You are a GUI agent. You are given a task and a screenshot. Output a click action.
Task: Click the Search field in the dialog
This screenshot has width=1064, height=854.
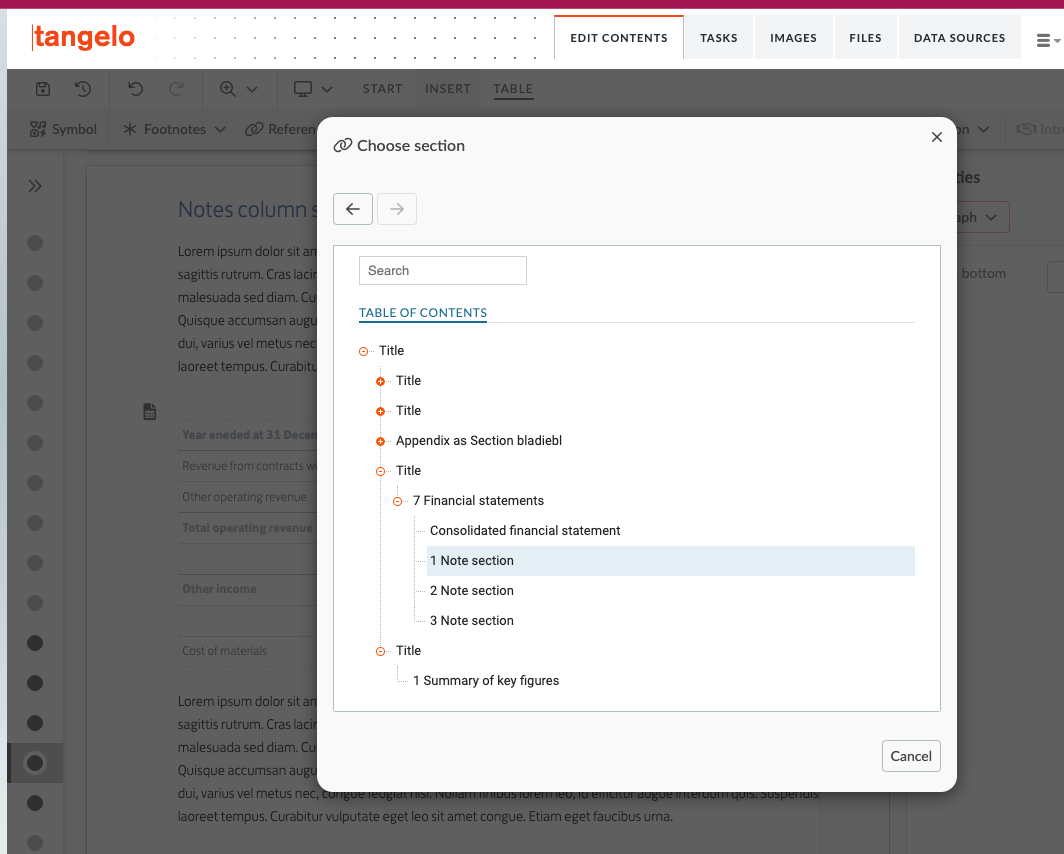pos(442,271)
